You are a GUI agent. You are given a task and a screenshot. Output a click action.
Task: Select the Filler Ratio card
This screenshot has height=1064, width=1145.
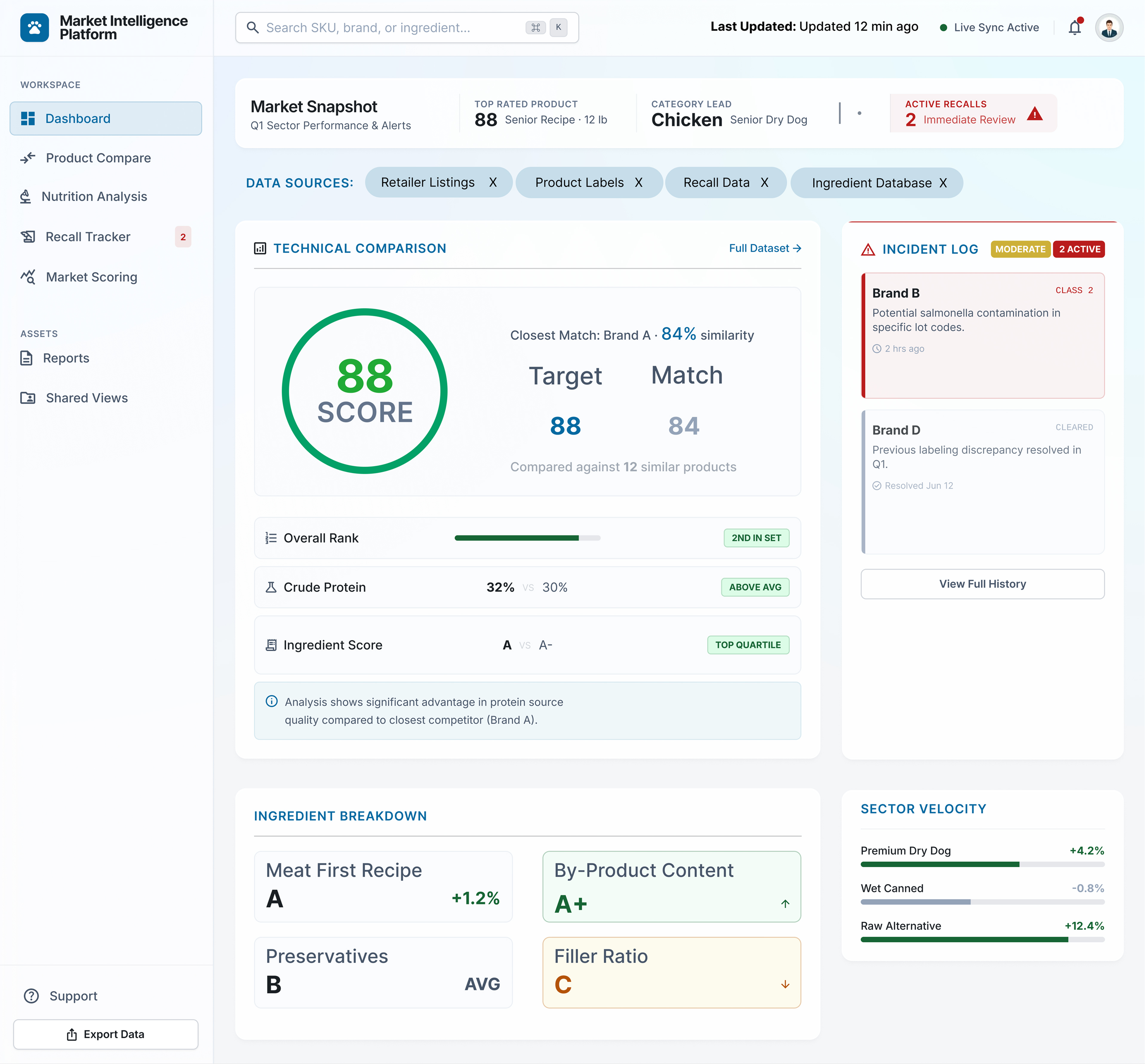click(x=671, y=972)
